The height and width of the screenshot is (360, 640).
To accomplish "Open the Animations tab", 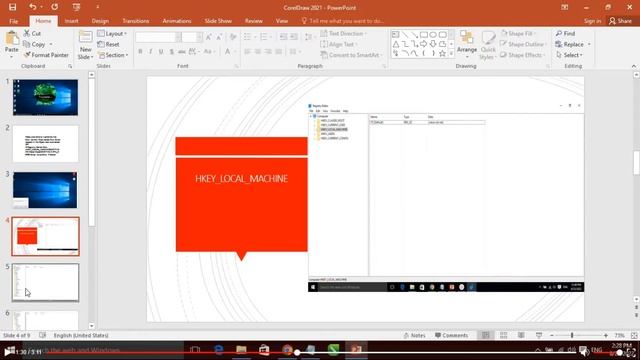I will pyautogui.click(x=177, y=21).
